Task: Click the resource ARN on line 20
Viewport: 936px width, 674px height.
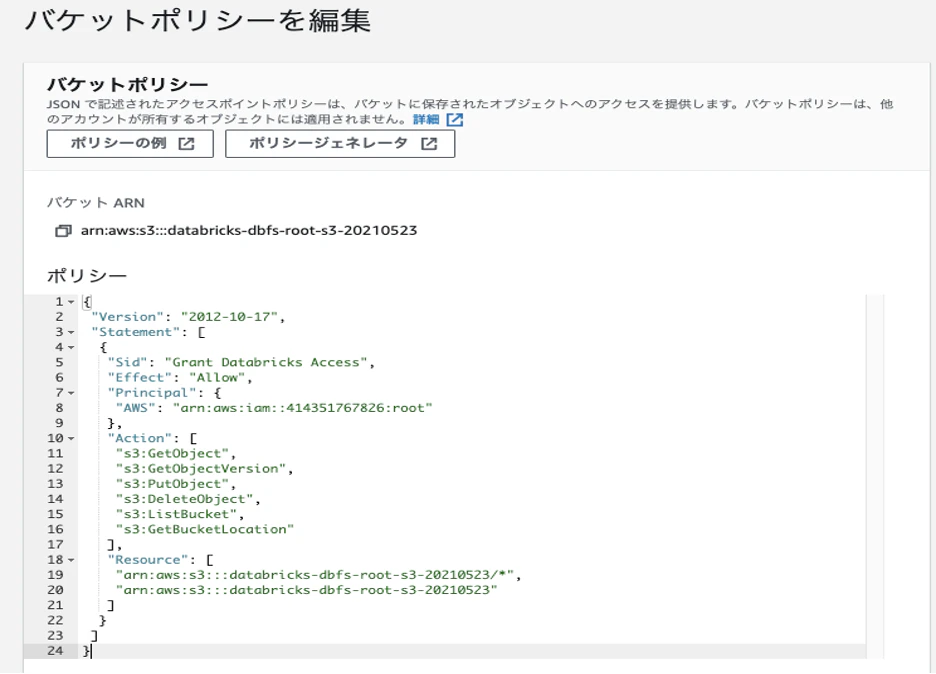Action: [307, 590]
